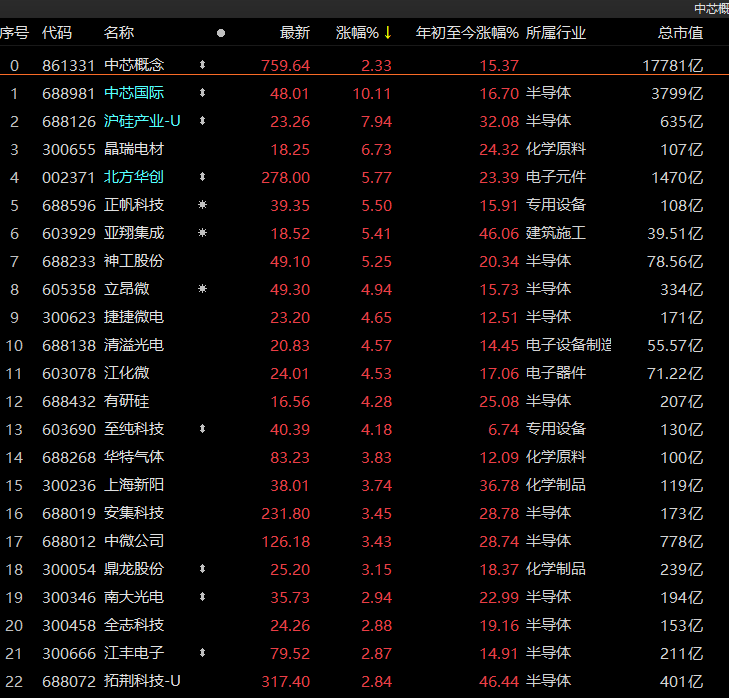Screen dimensions: 729x698
Task: Click the dot icon in the header row
Action: (x=221, y=33)
